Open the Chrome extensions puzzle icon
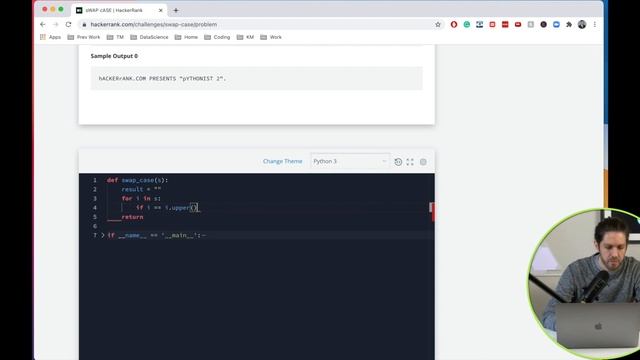Viewport: 640px width, 360px height. [569, 24]
